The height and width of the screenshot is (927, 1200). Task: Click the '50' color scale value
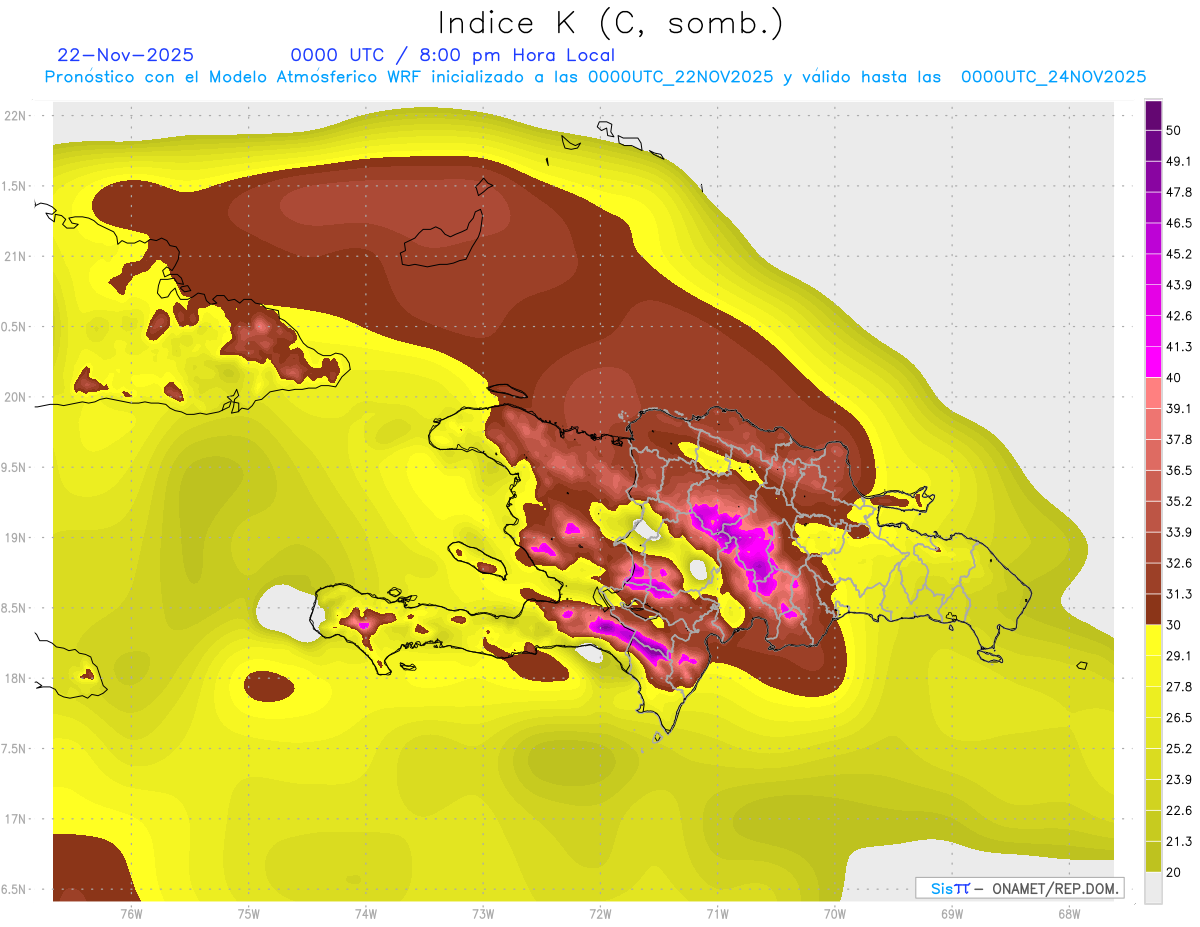pyautogui.click(x=1174, y=130)
